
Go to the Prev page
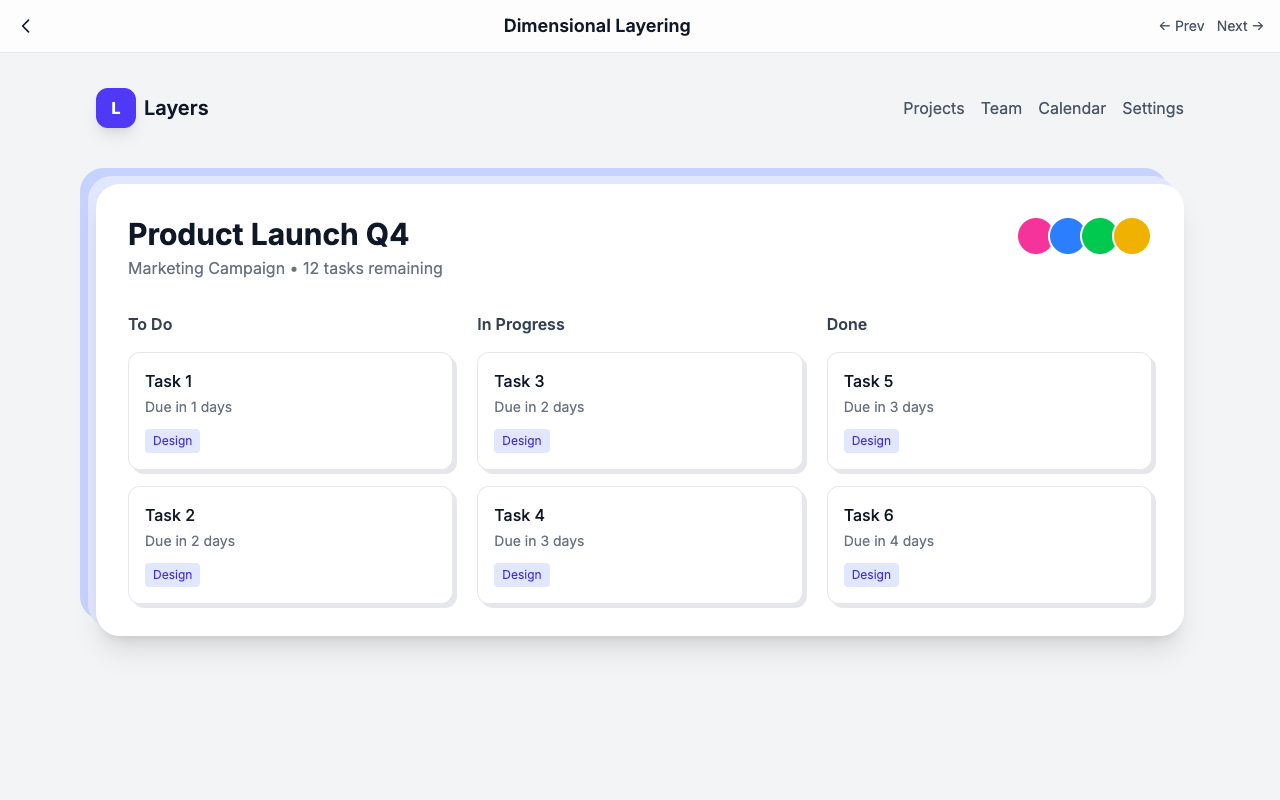[1181, 26]
